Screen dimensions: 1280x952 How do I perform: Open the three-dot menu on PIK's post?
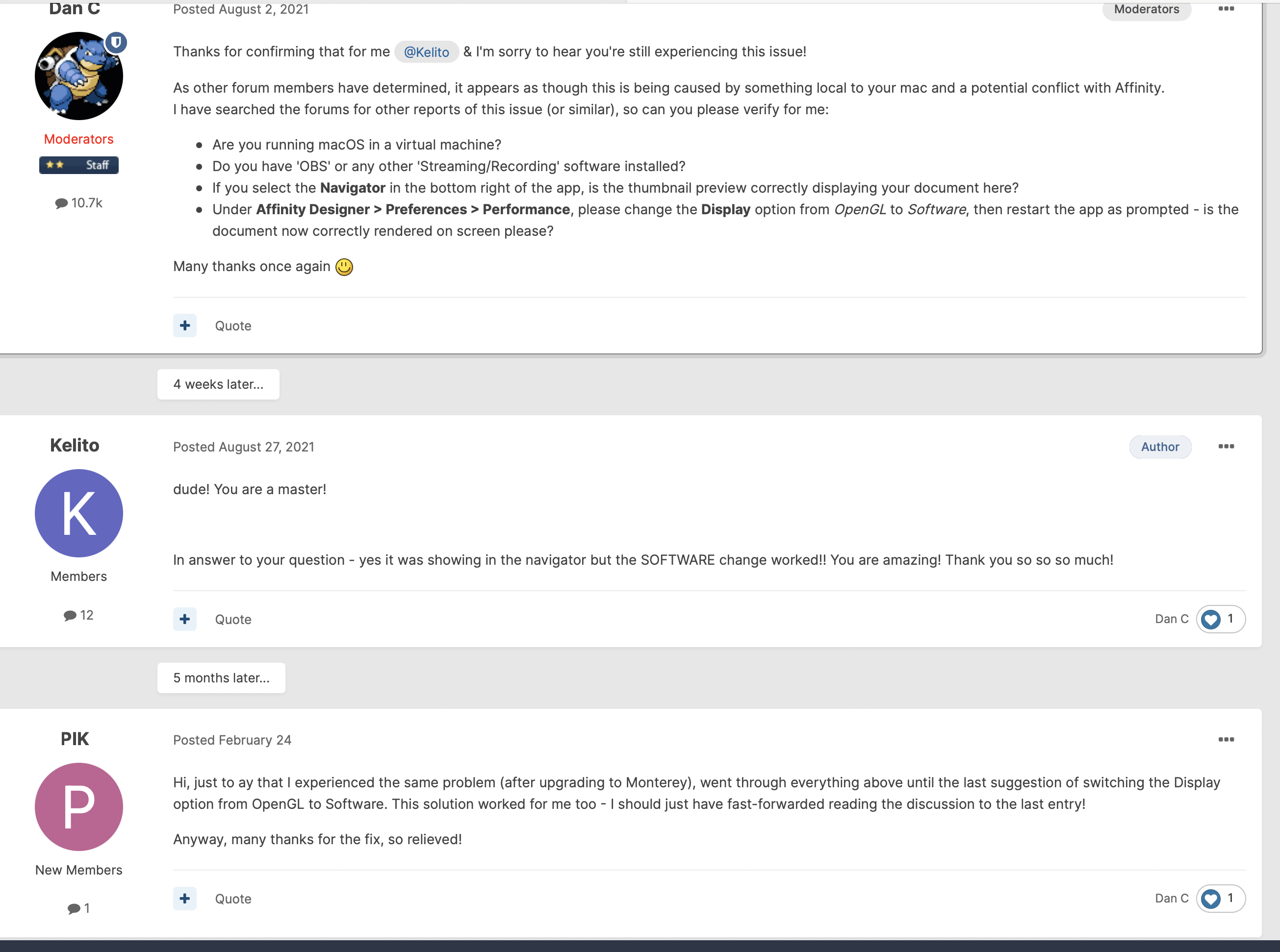point(1226,739)
